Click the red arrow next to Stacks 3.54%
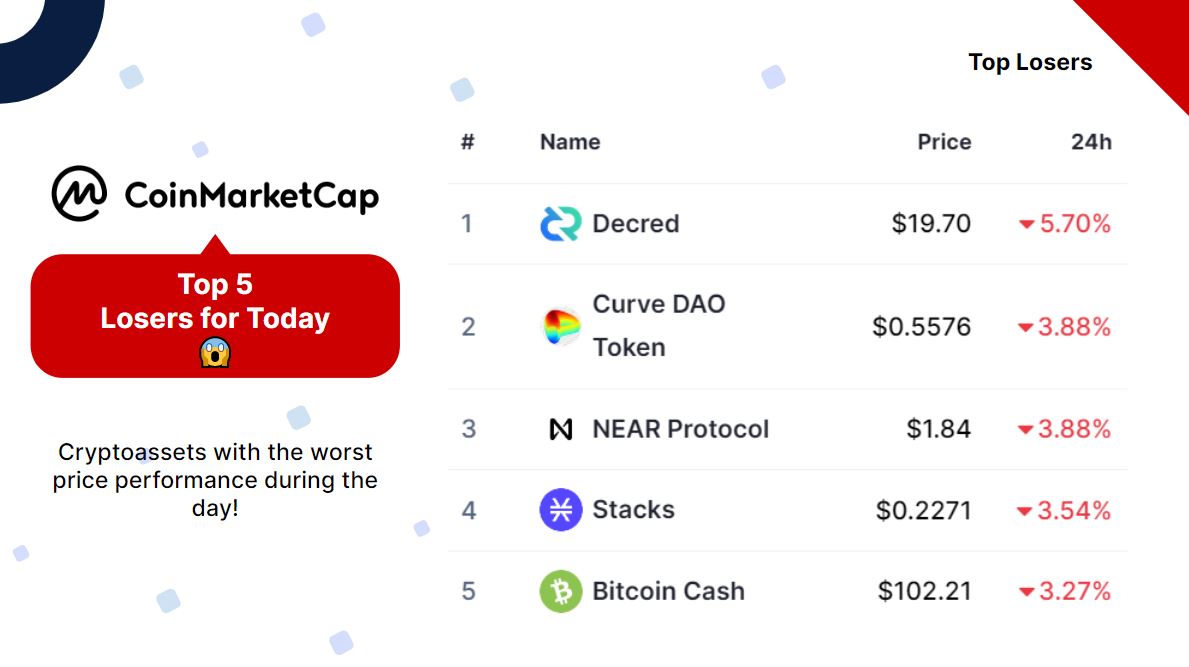 pos(1024,512)
